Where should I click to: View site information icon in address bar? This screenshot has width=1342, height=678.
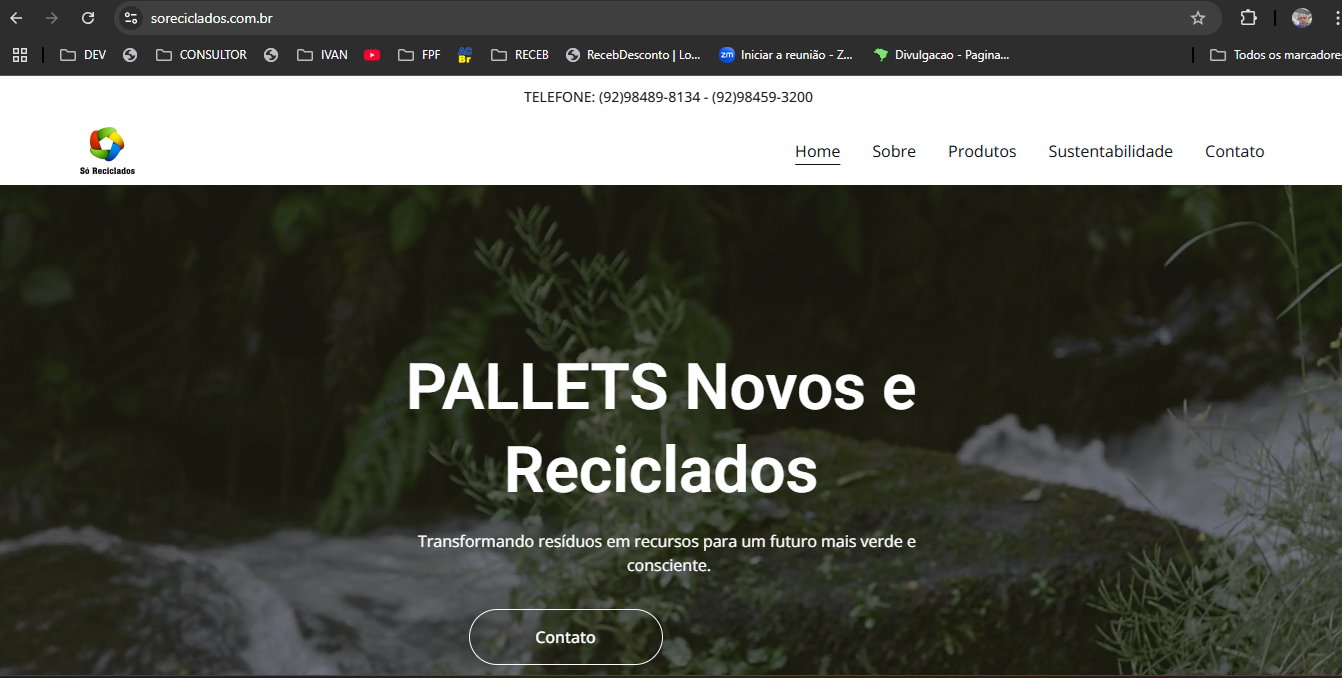pos(131,18)
